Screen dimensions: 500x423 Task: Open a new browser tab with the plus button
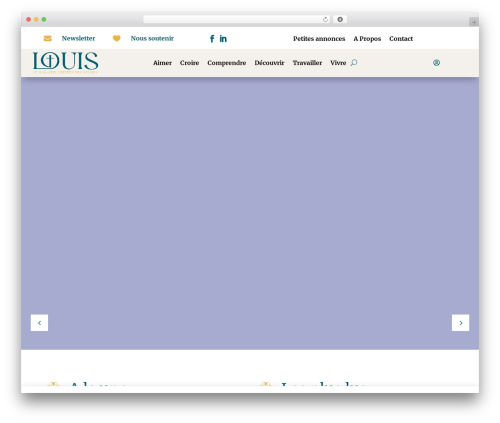pos(474,22)
